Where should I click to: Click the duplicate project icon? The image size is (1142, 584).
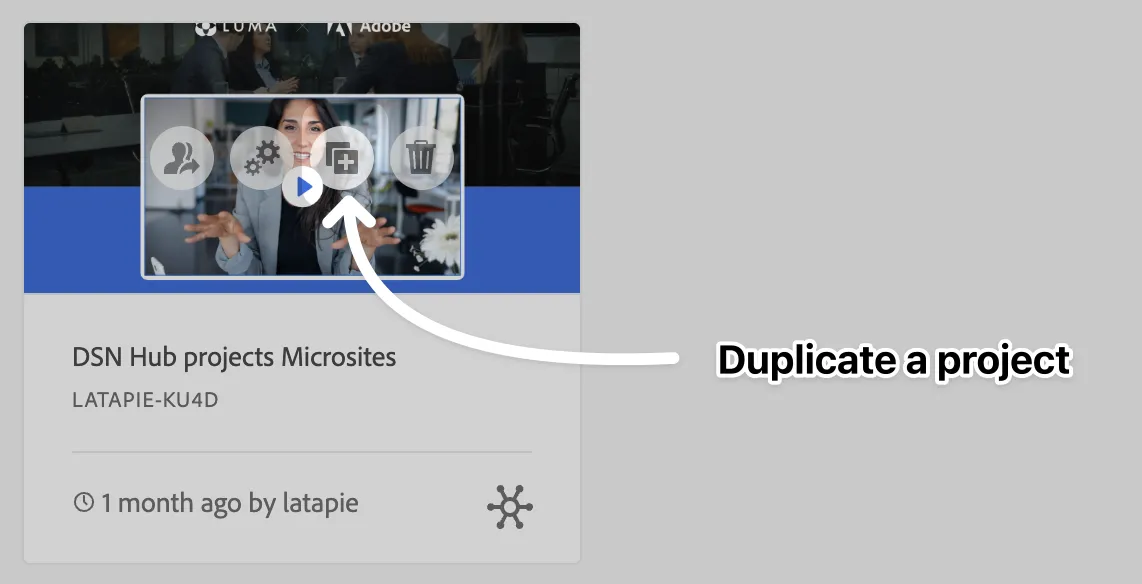pos(342,158)
